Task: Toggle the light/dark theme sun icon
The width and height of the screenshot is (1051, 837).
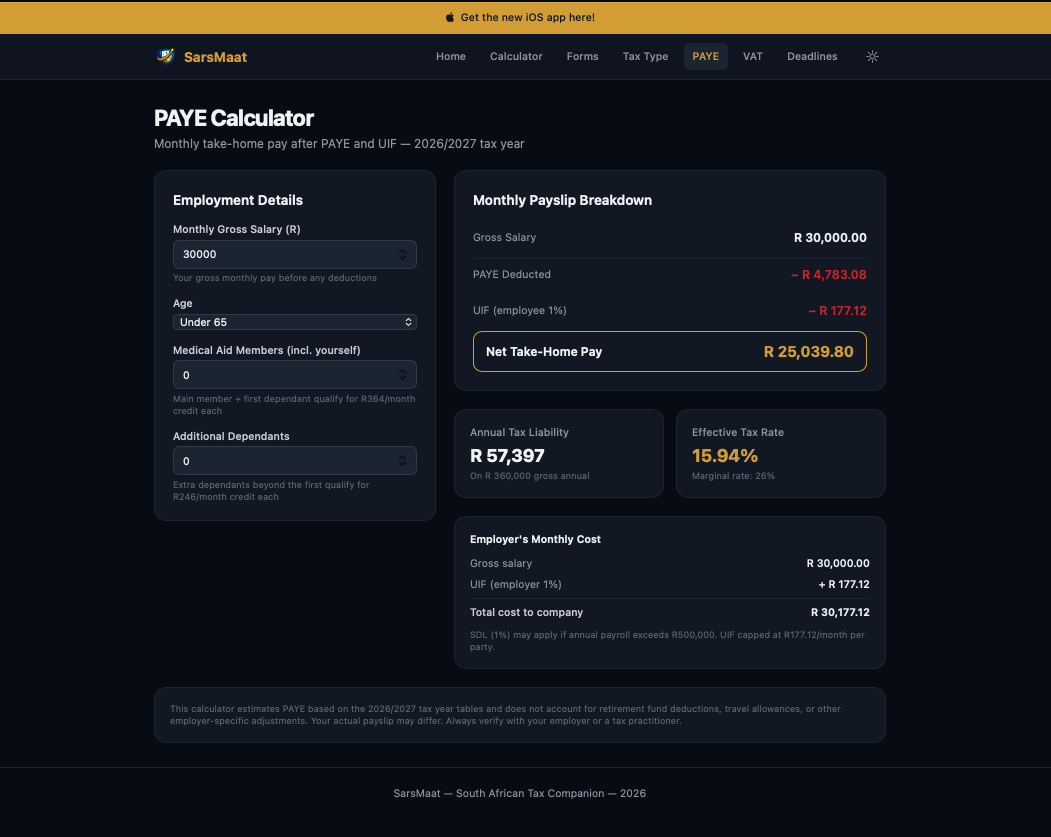Action: [x=872, y=56]
